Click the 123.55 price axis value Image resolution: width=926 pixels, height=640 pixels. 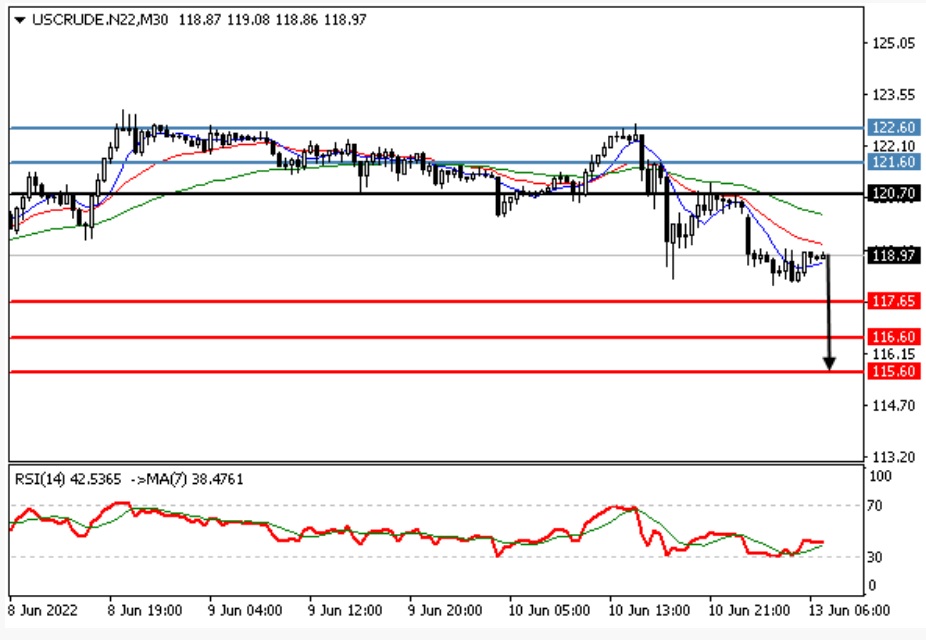click(x=893, y=94)
